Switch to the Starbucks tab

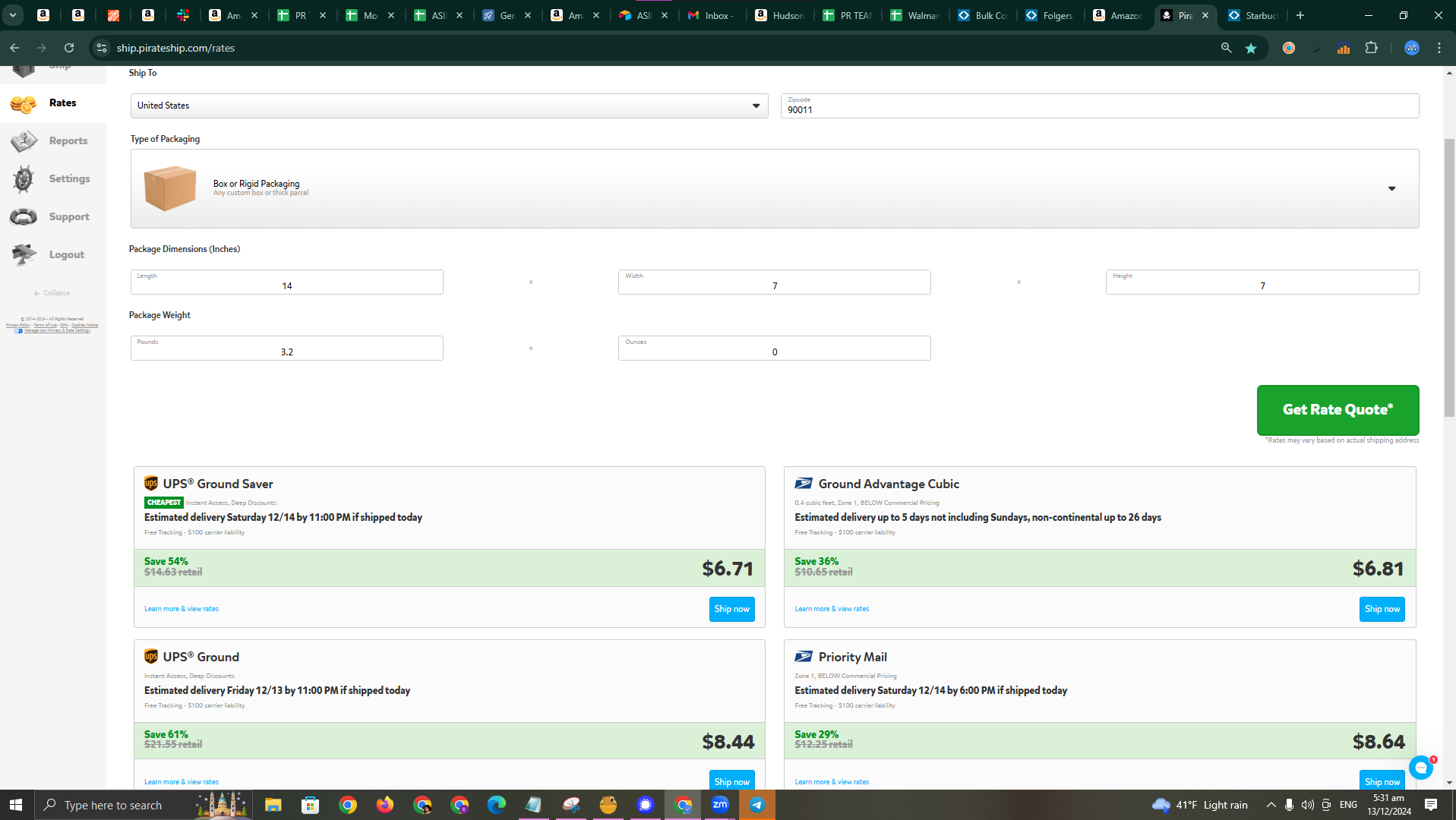coord(1254,15)
